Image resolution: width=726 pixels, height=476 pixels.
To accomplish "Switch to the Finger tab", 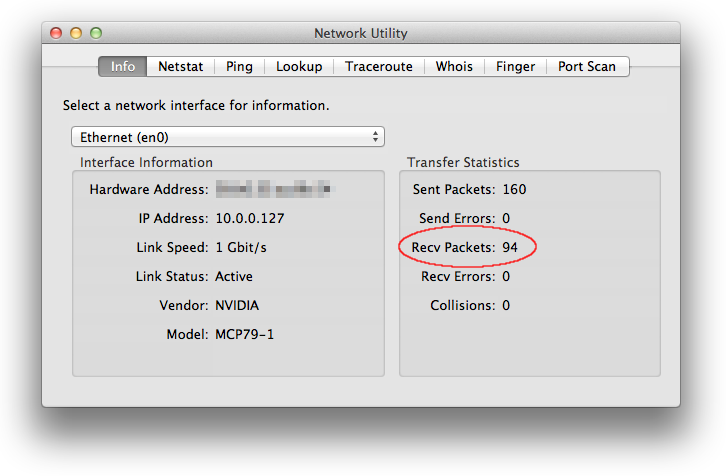I will 515,67.
